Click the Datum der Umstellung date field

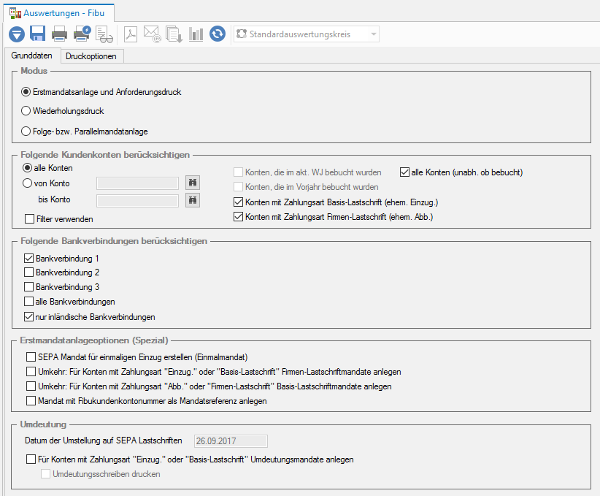pos(231,441)
